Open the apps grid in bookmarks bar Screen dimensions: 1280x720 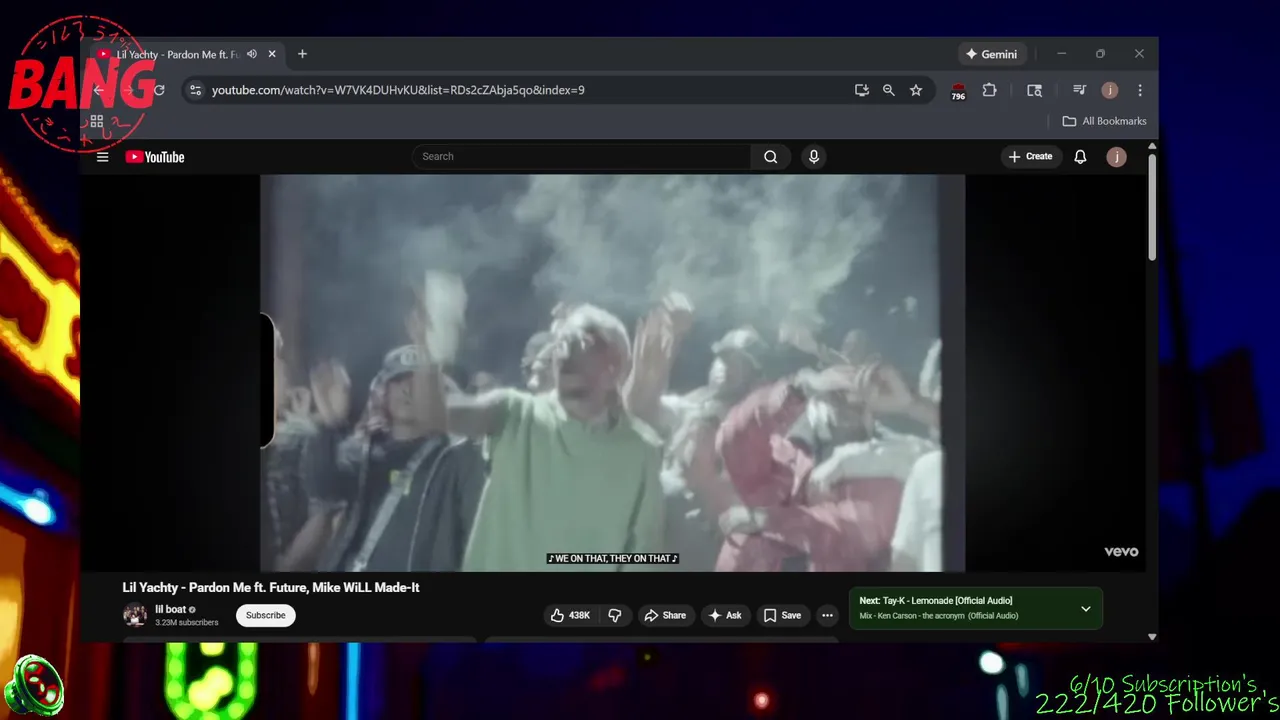point(97,121)
